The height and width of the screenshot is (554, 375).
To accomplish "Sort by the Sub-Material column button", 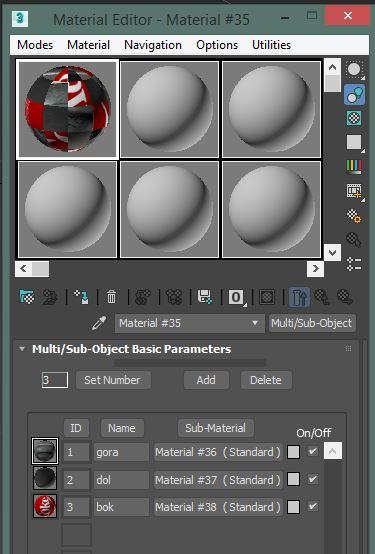I will 215,428.
